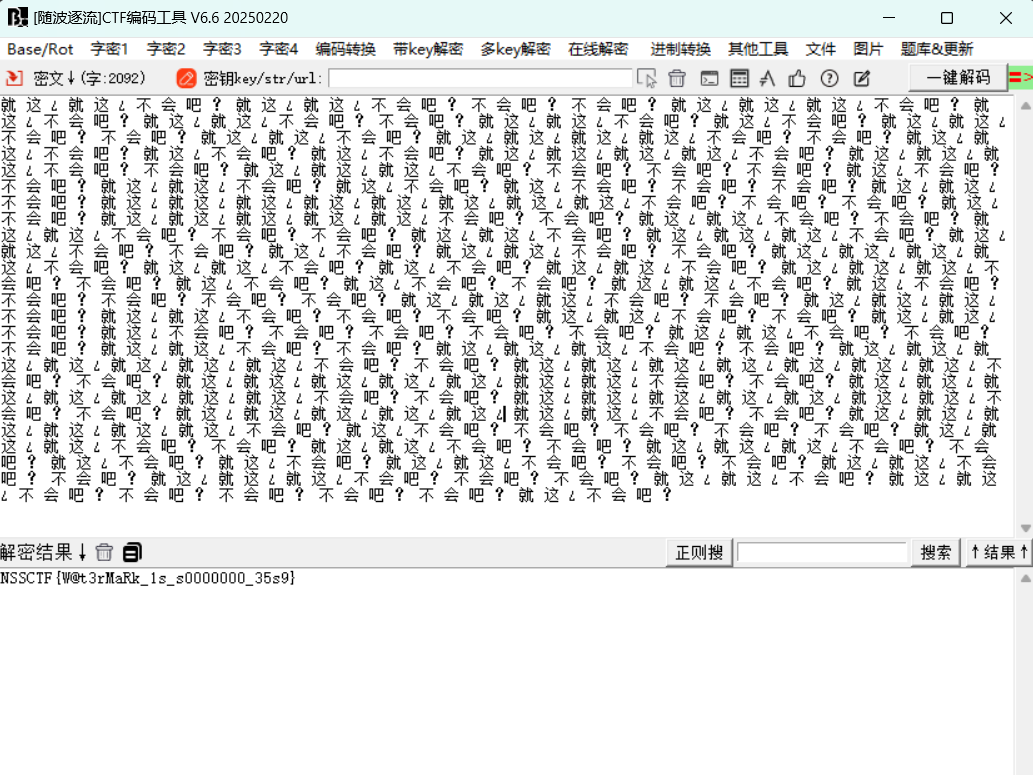1033x775 pixels.
Task: Focus the 密钥key/str/url input field
Action: coord(480,78)
